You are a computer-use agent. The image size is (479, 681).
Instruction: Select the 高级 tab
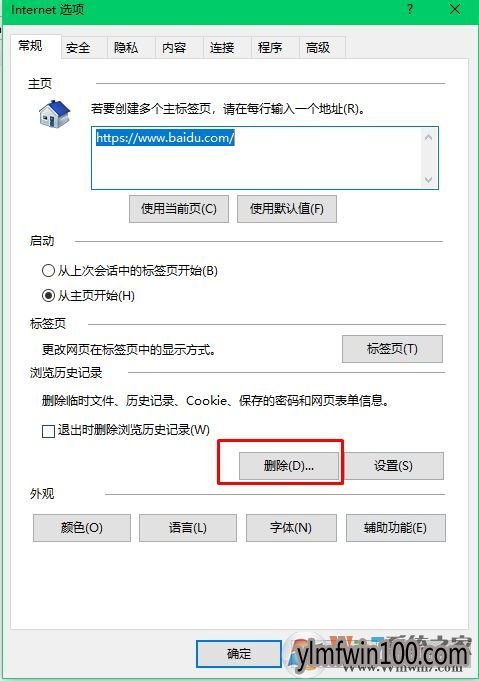click(x=318, y=47)
